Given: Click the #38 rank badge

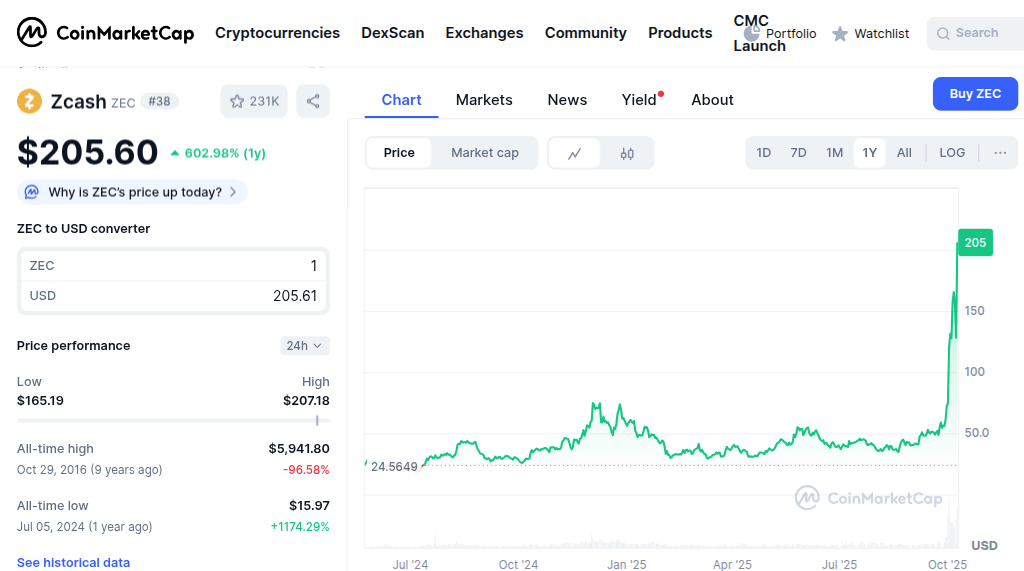Looking at the screenshot, I should tap(159, 101).
